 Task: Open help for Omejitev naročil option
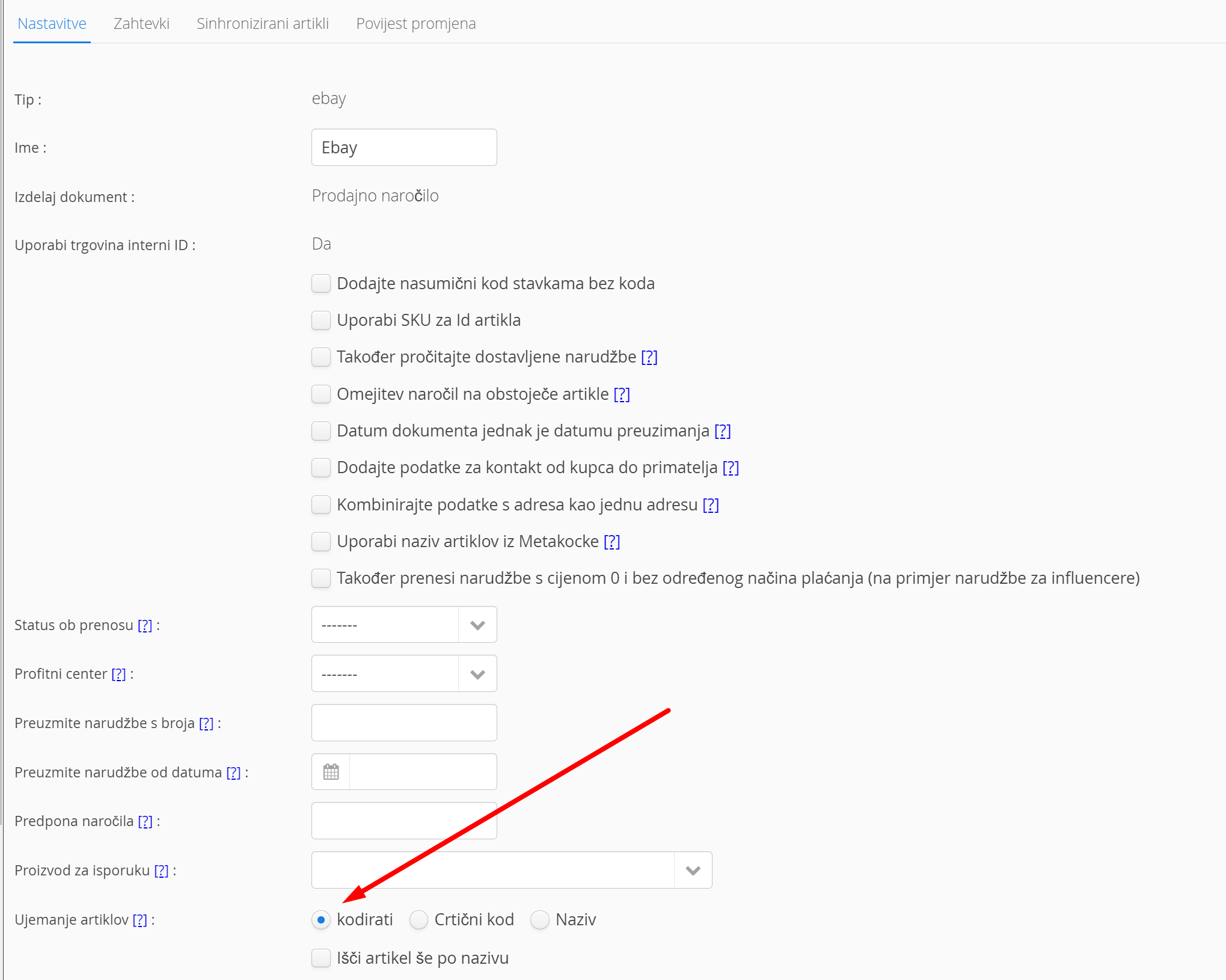tap(622, 394)
